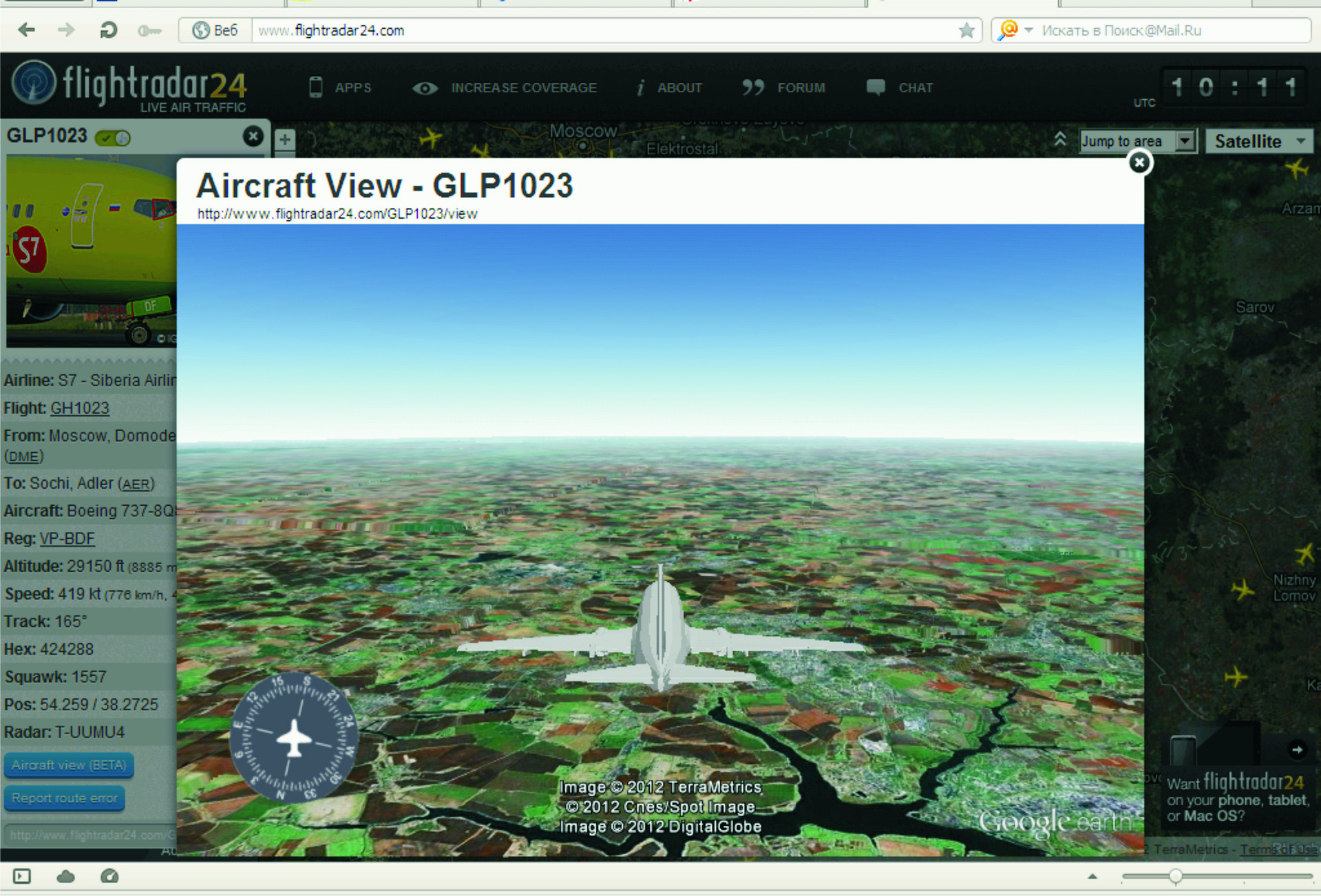Click the Hex: 424288 row
Viewport: 1321px width, 896px height.
[x=89, y=649]
